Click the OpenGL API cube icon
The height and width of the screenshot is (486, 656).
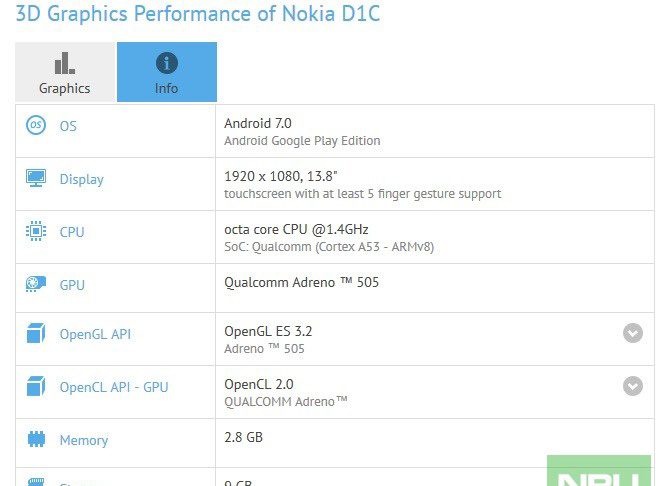tap(36, 334)
